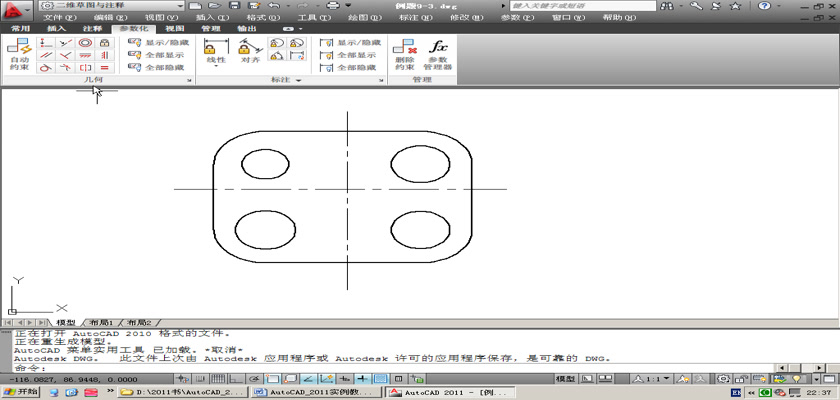Screen dimensions: 840x400
Task: Select the diameter dimensional constraint icon
Action: [x=297, y=43]
